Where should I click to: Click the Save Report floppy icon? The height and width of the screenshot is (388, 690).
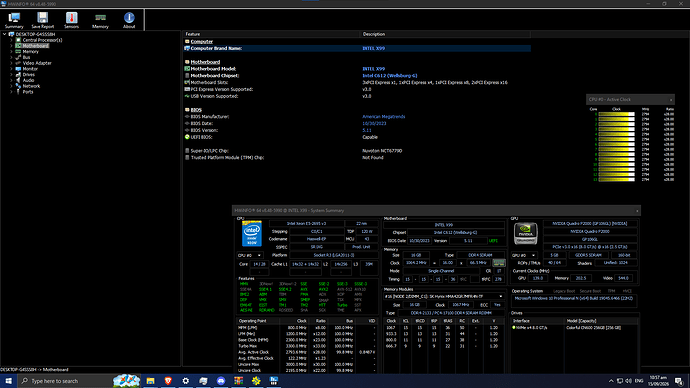pos(43,20)
